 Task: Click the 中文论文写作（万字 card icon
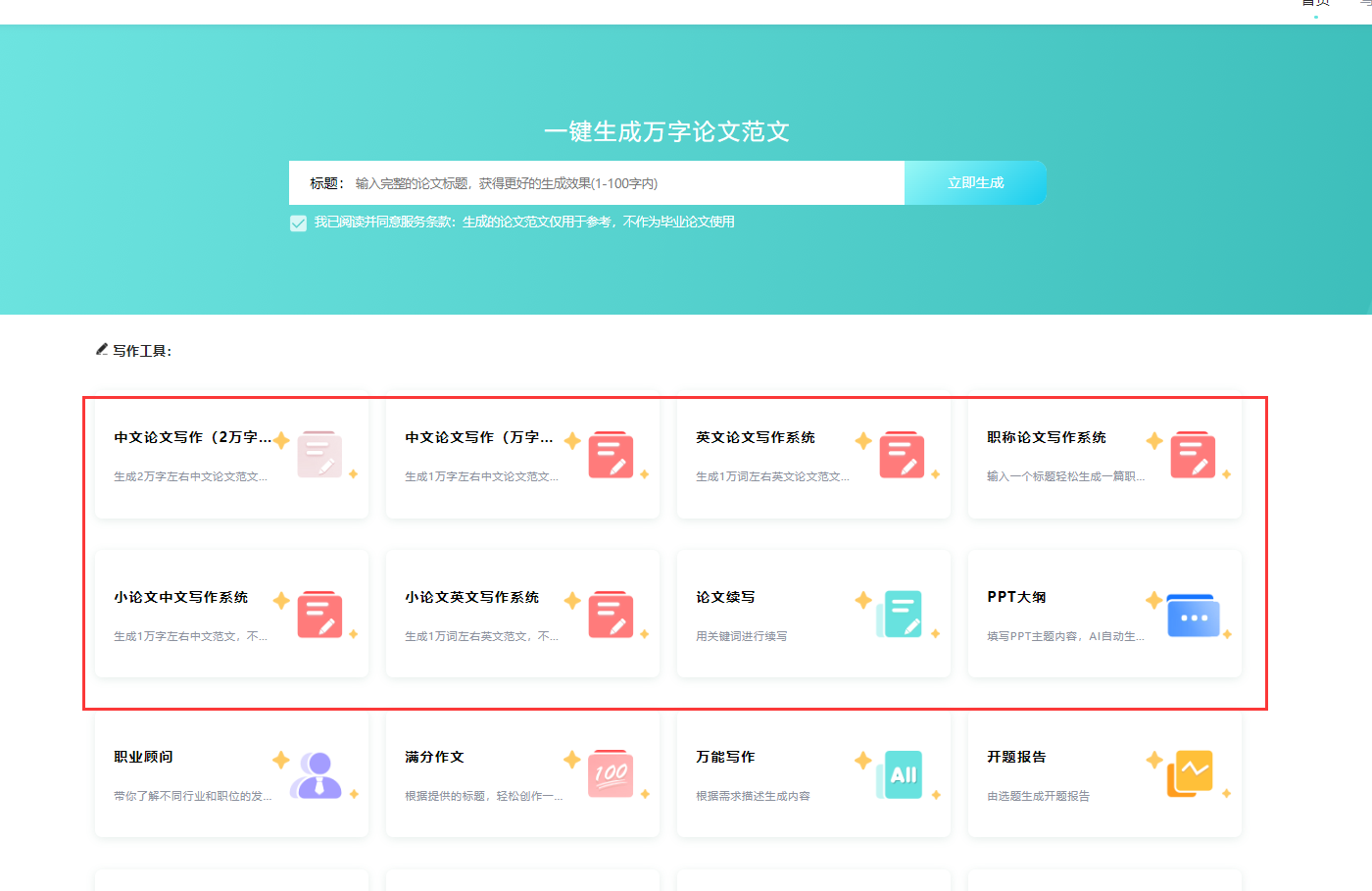point(611,455)
